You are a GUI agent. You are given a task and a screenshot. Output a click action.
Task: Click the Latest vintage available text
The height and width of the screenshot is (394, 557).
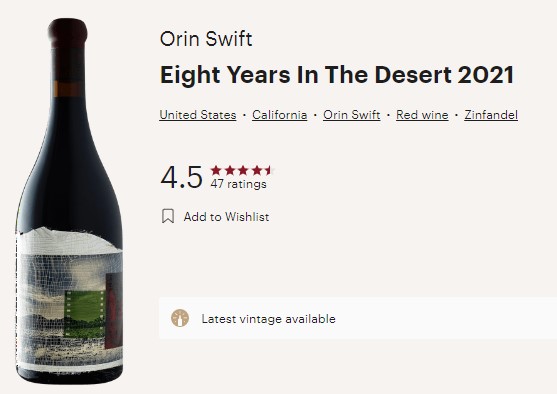point(269,319)
